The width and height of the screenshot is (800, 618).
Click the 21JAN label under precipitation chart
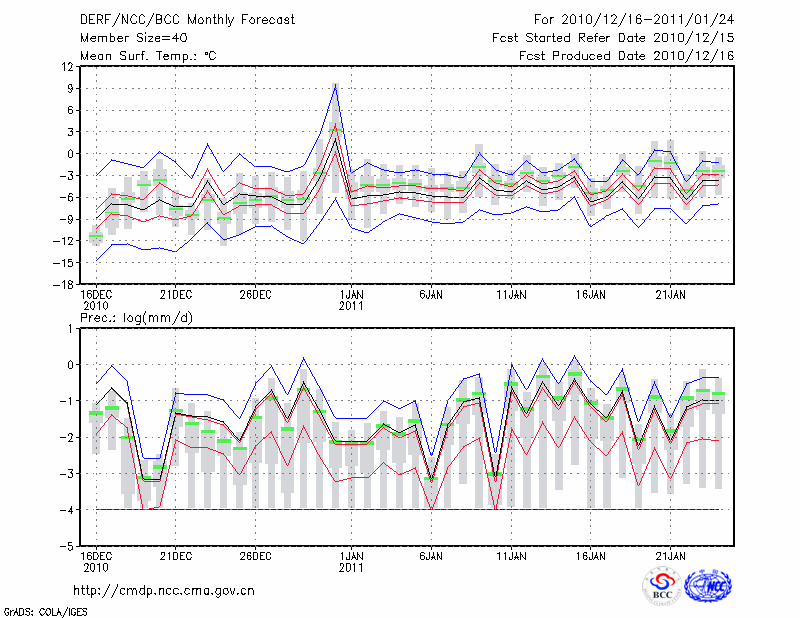click(x=670, y=554)
